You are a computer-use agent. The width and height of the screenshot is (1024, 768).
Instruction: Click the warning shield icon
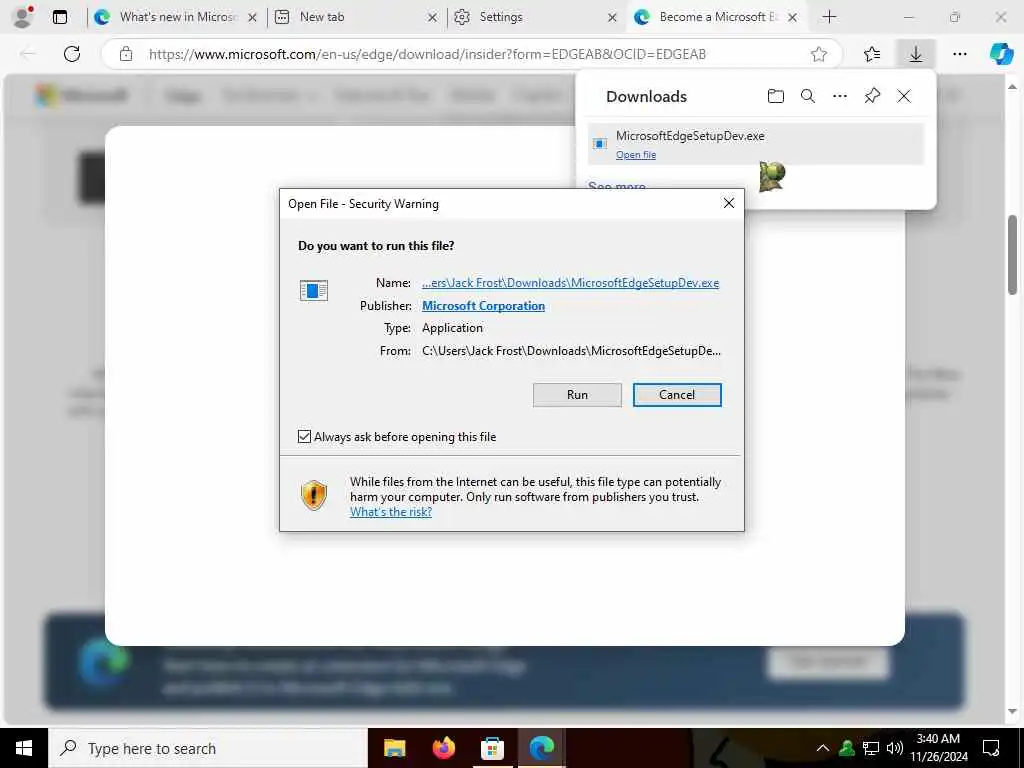point(313,495)
